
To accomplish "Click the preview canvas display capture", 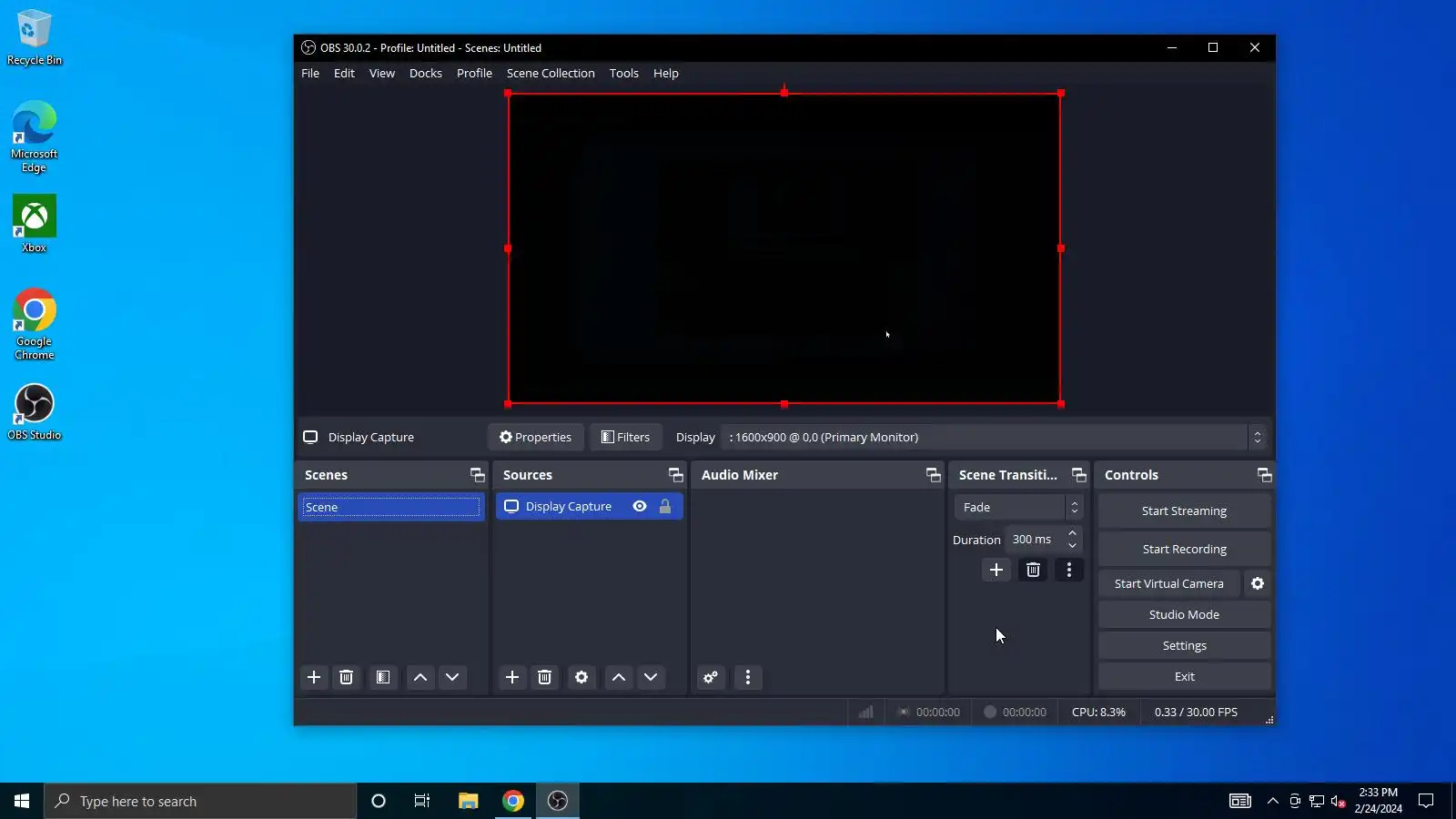I will click(x=784, y=248).
